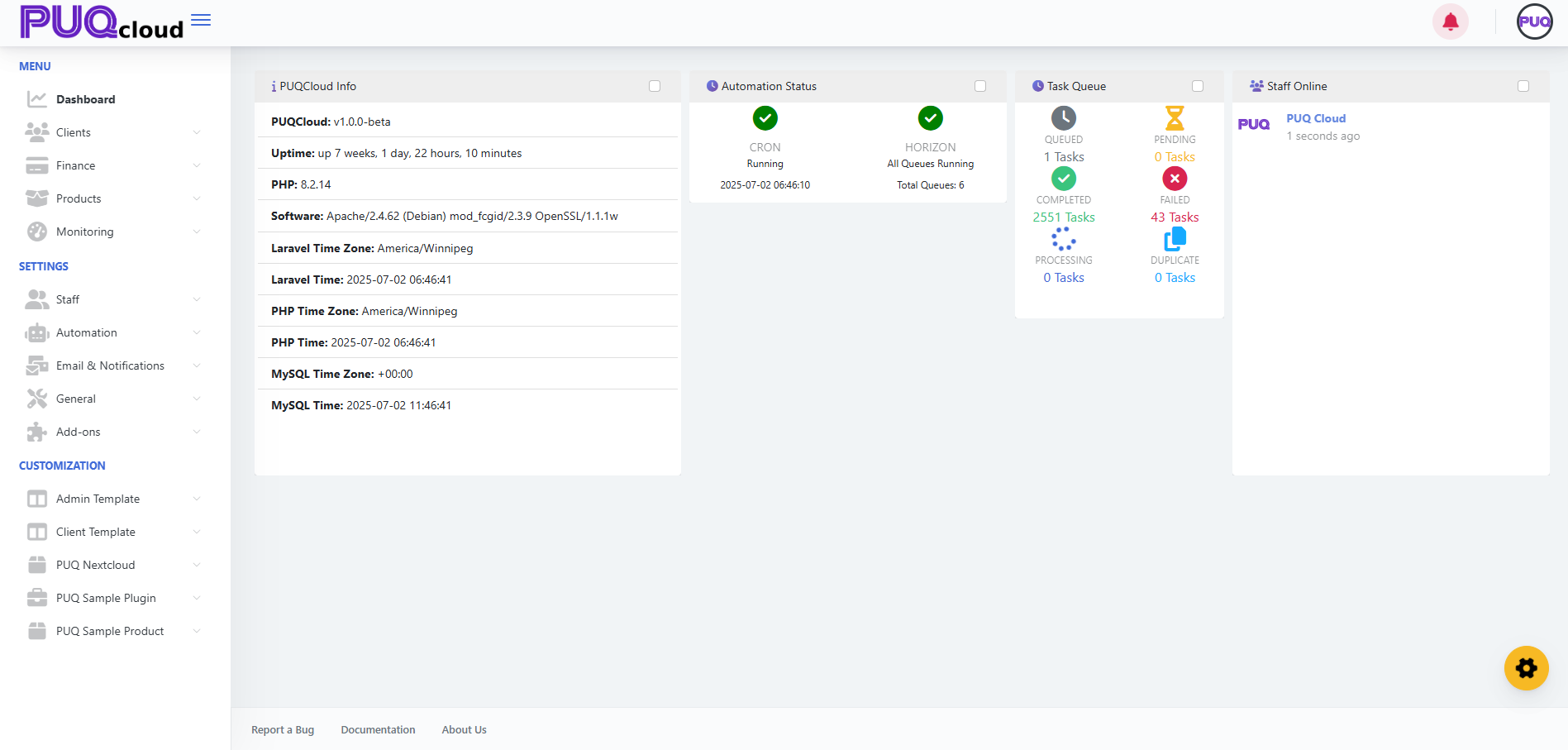
Task: Toggle the Task Queue widget checkbox
Action: point(1198,86)
